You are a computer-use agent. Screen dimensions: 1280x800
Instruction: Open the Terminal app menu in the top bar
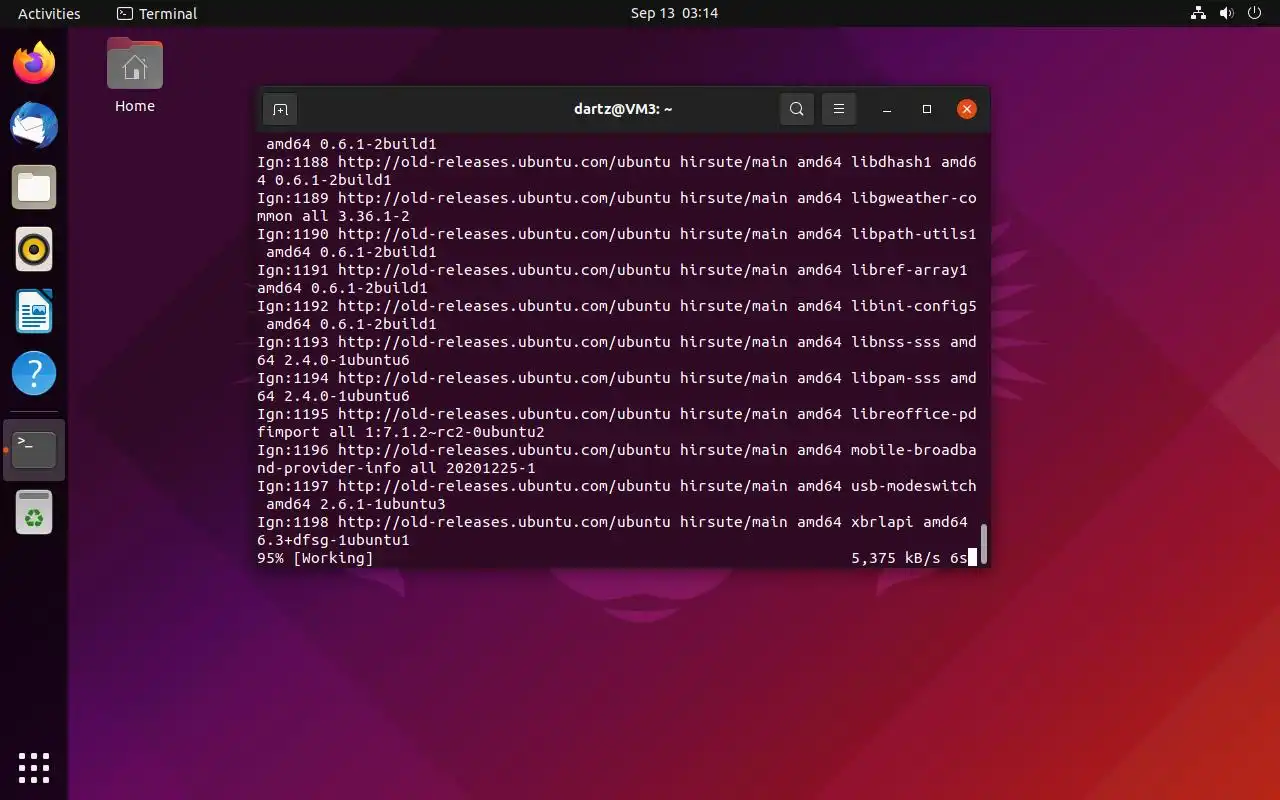click(157, 13)
